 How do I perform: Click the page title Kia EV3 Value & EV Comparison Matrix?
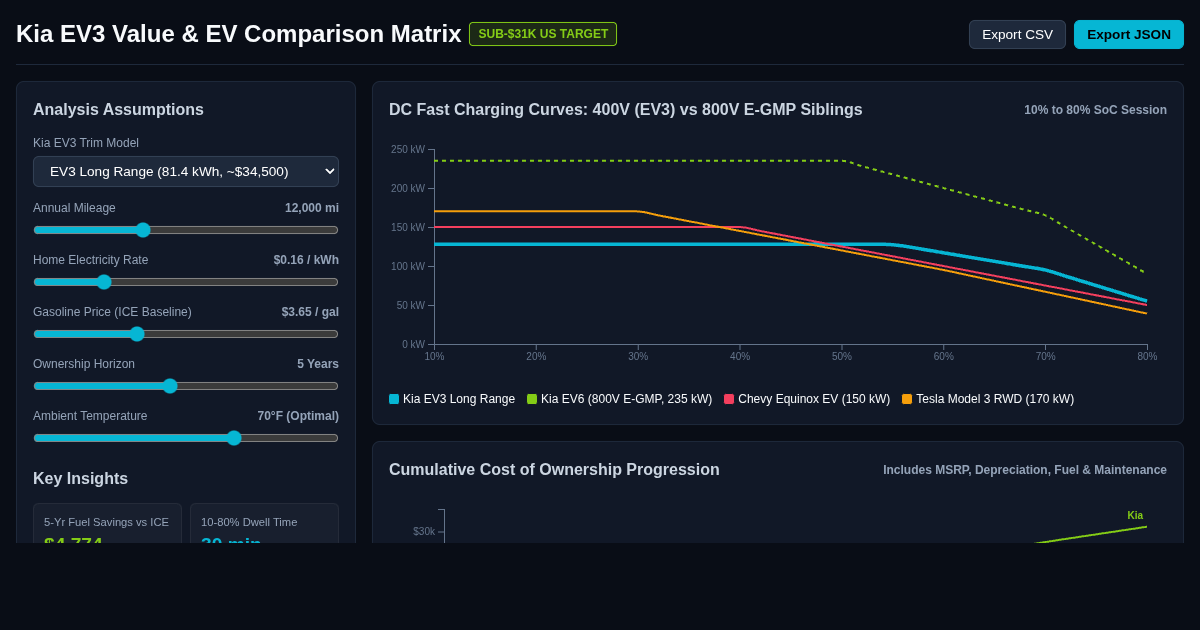(239, 34)
